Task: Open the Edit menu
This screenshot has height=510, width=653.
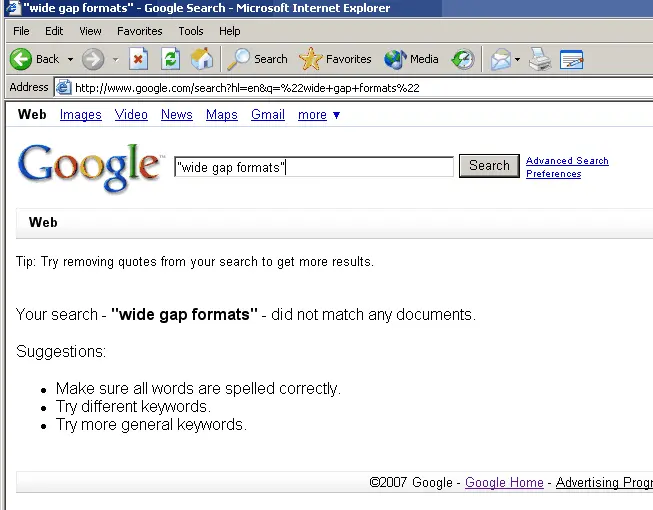Action: click(54, 31)
